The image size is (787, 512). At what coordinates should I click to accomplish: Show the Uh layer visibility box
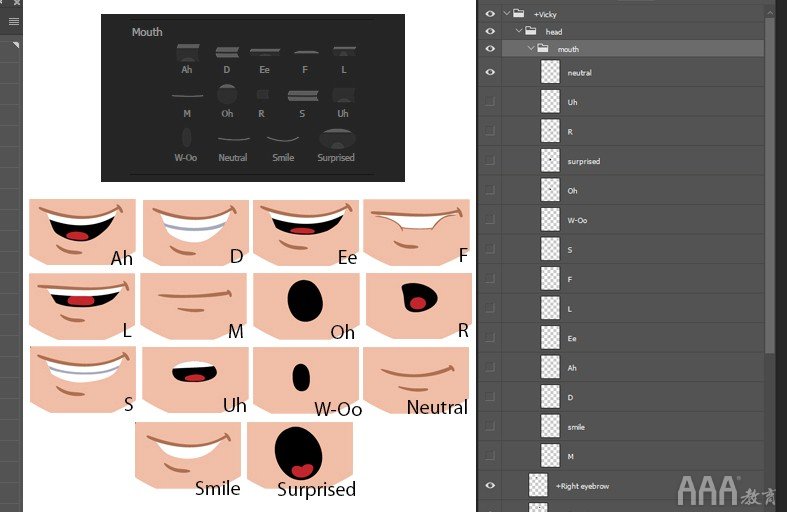(x=490, y=102)
